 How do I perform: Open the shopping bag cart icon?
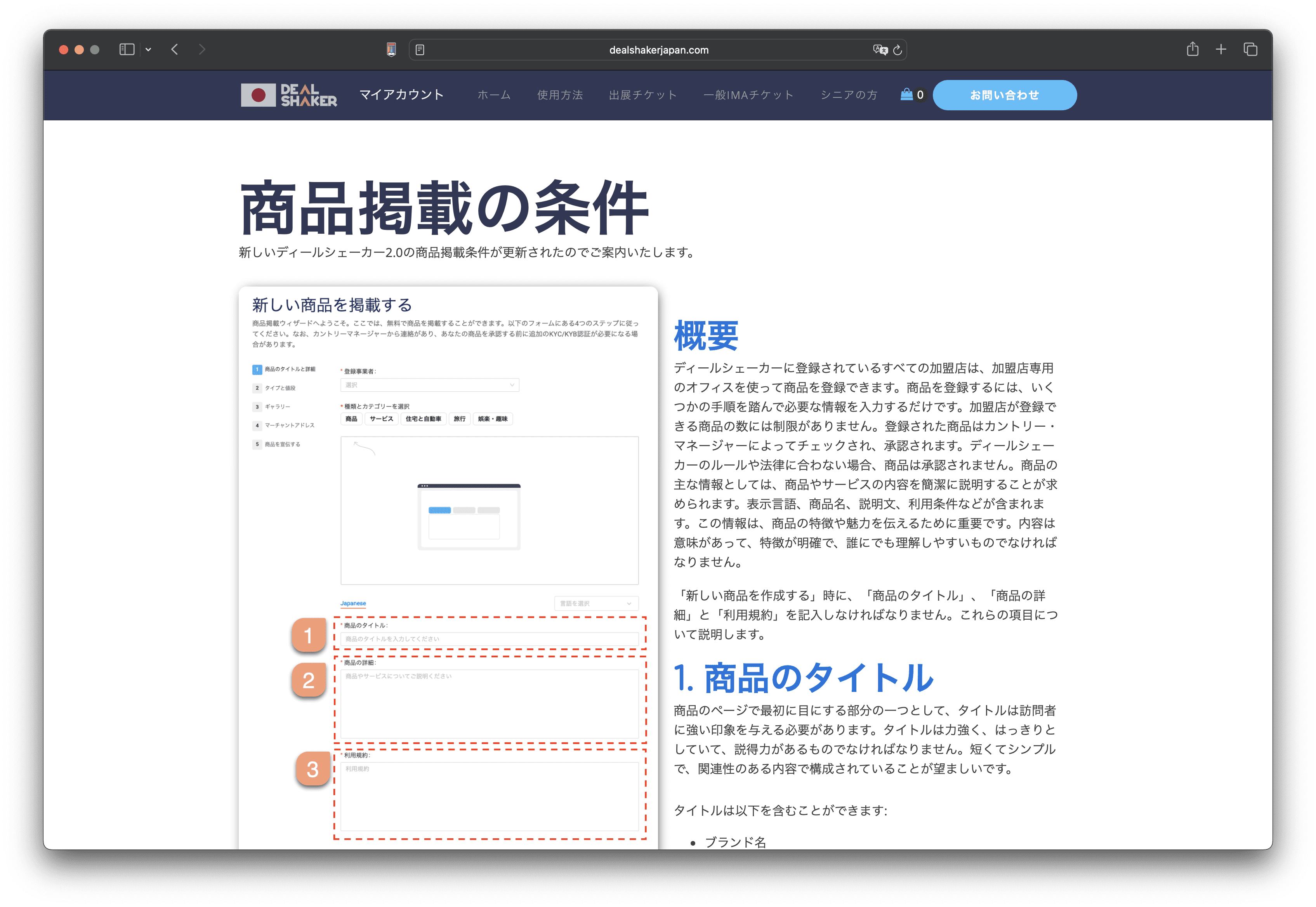(x=906, y=94)
